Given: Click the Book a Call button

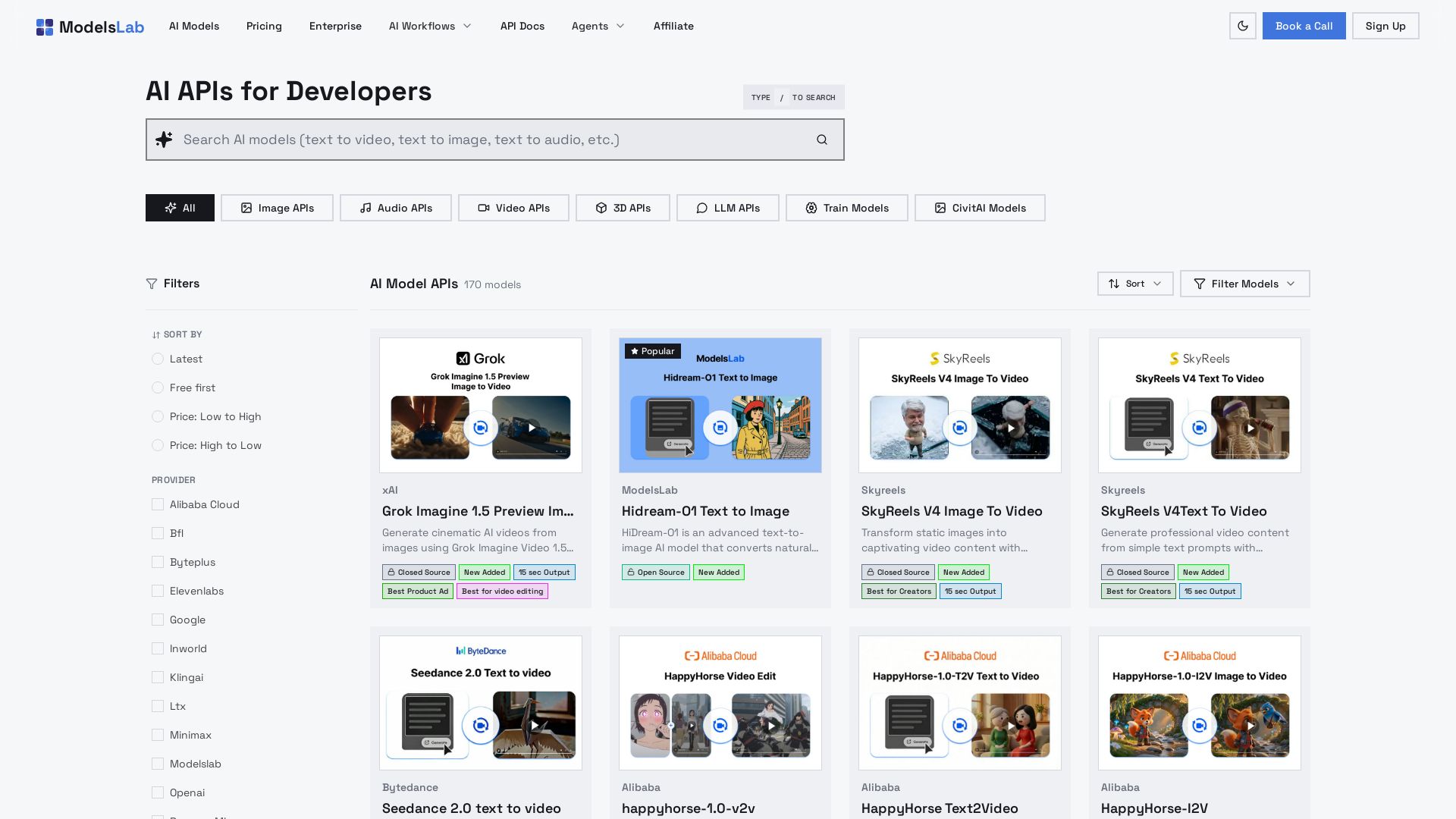Looking at the screenshot, I should (1304, 26).
